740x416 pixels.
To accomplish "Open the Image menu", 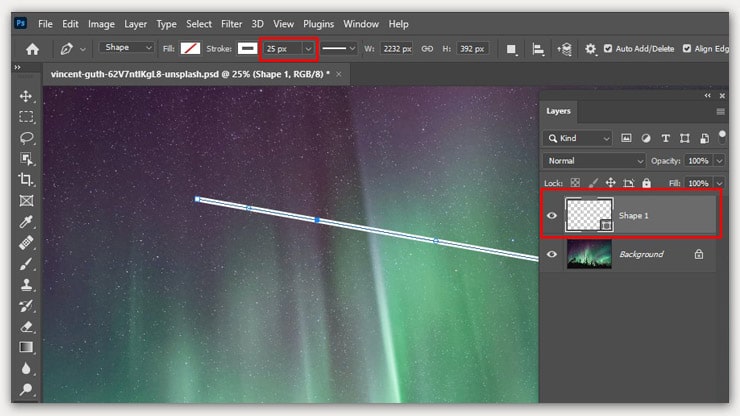I will tap(101, 24).
